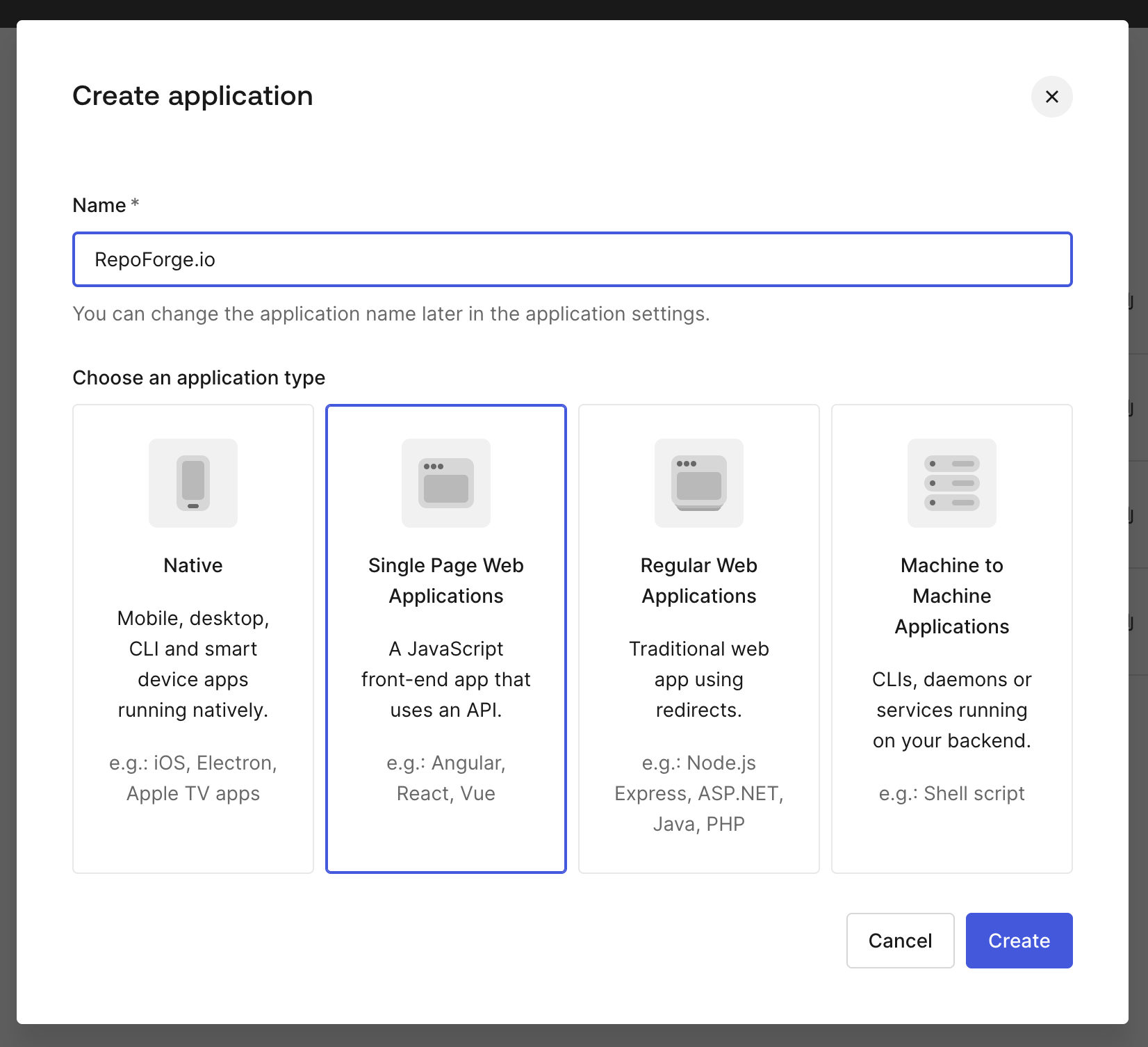Click 'e.g.: Node.js Express, ASP.NET, Java, PHP' text
This screenshot has width=1148, height=1047.
(x=699, y=793)
